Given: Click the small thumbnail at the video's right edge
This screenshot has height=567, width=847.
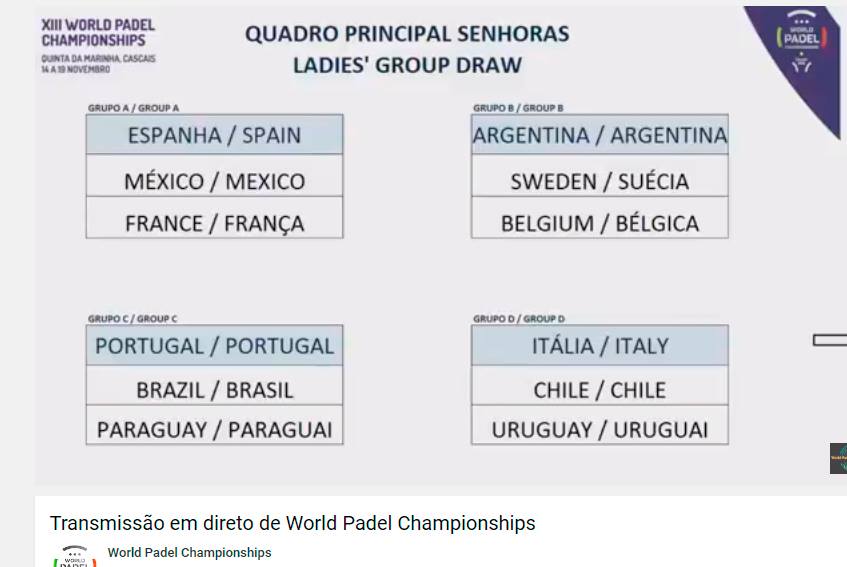Looking at the screenshot, I should (838, 458).
